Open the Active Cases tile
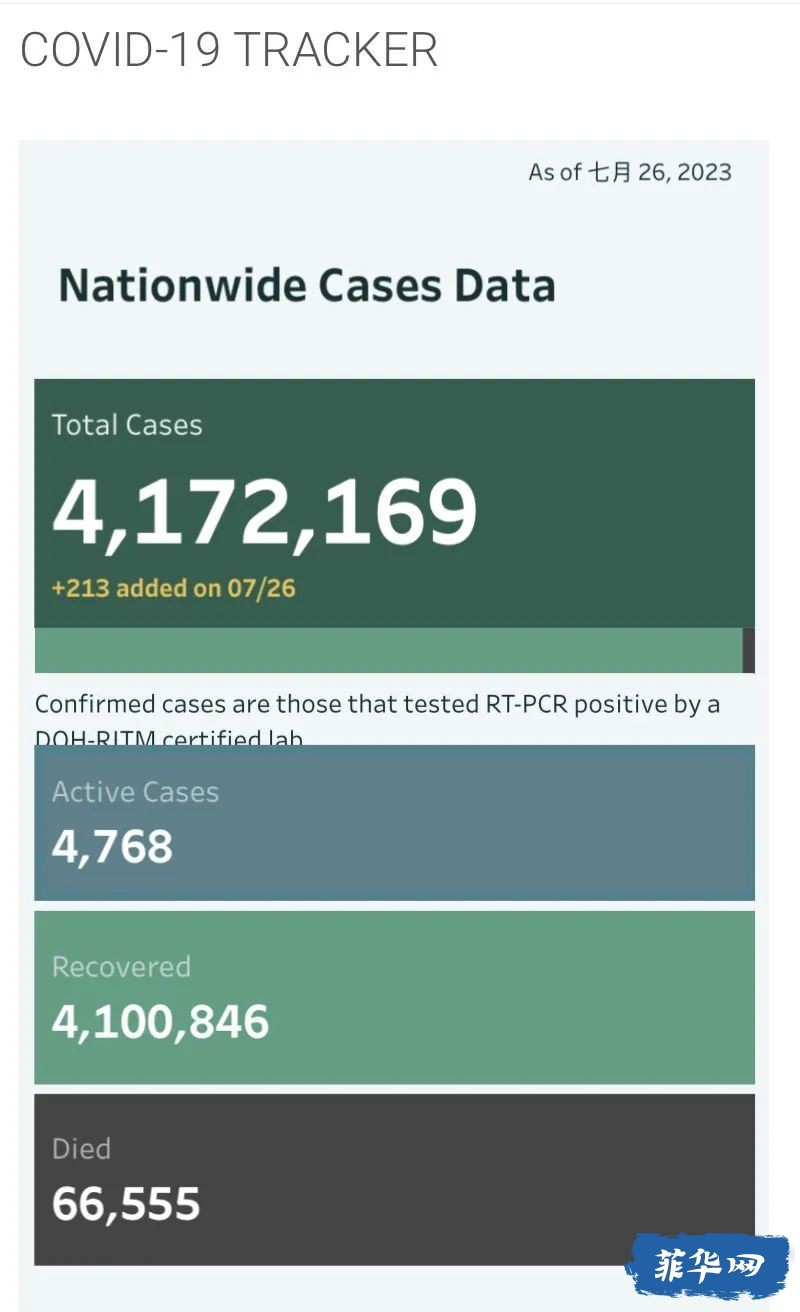 pyautogui.click(x=394, y=822)
